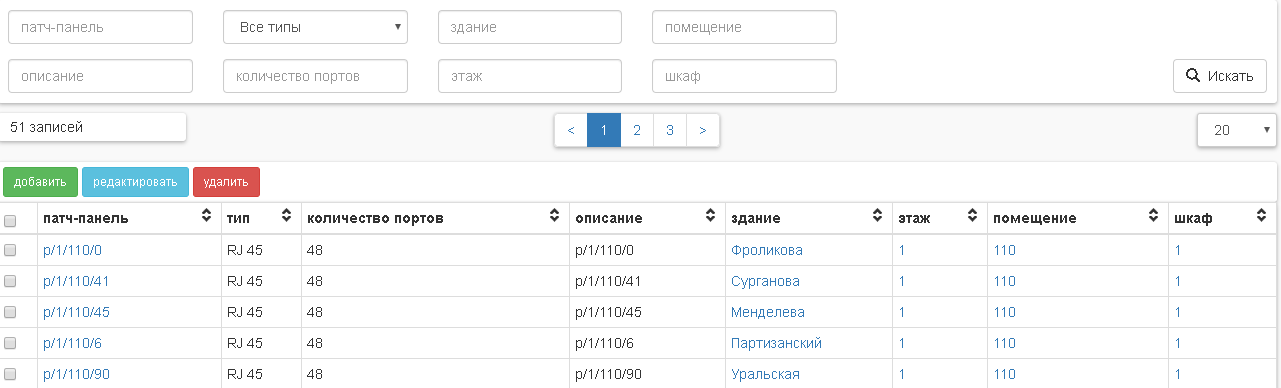Click the green добавить button
The width and height of the screenshot is (1281, 388).
[x=40, y=182]
